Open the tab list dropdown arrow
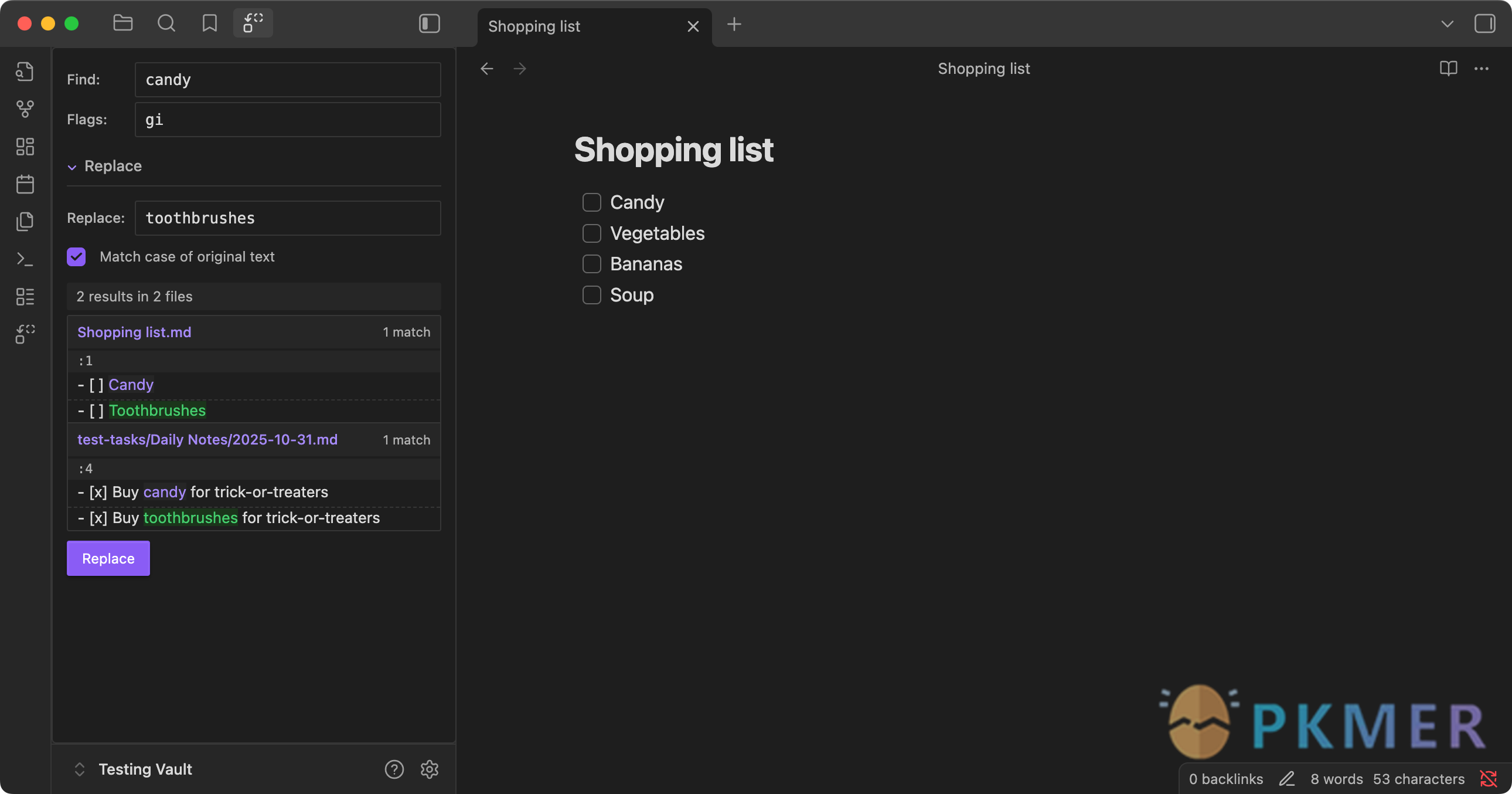Screen dimensions: 1512x794 1447,24
